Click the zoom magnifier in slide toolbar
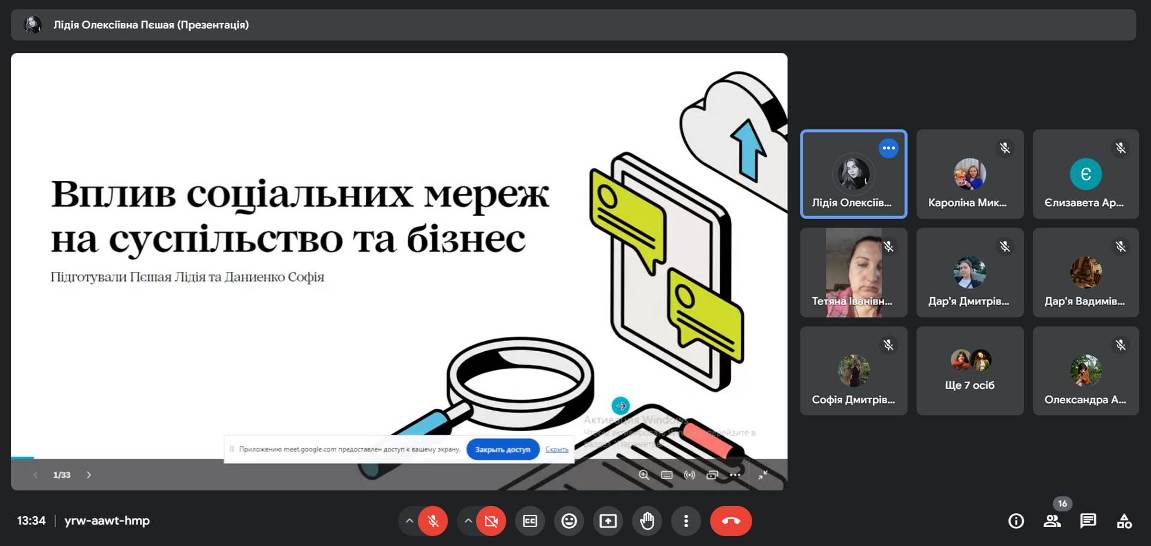The image size is (1151, 546). coord(644,475)
